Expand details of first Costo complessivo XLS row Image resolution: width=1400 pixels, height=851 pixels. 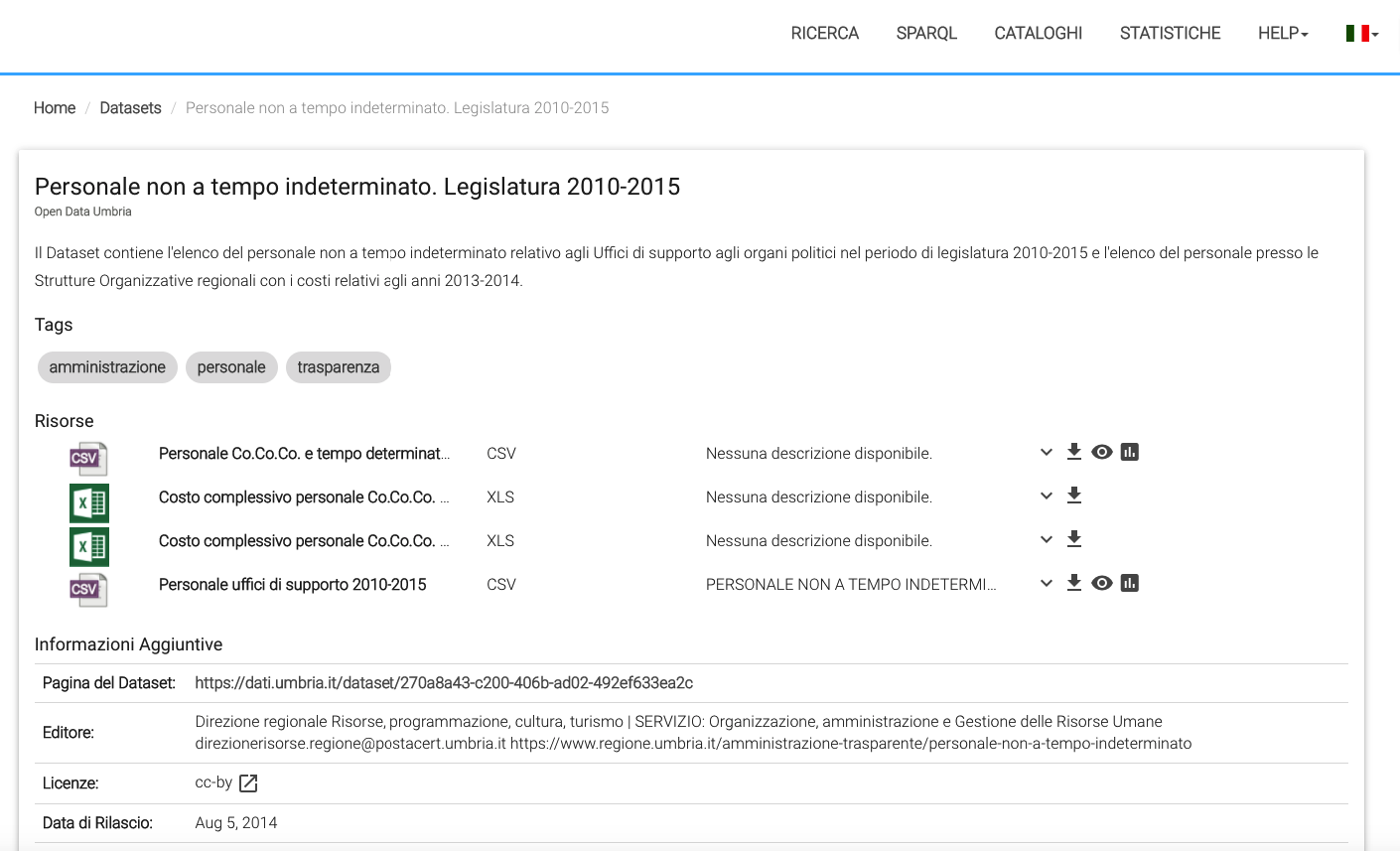[1047, 496]
